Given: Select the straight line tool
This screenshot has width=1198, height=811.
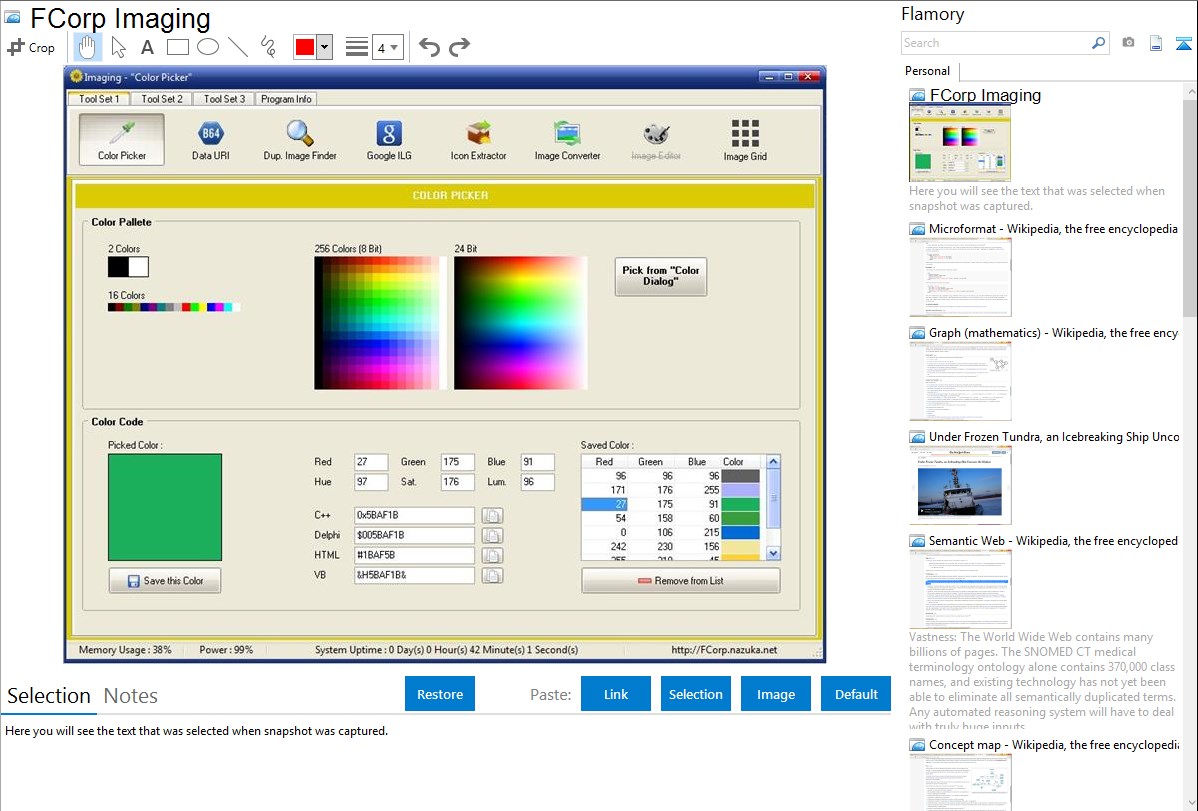Looking at the screenshot, I should pyautogui.click(x=238, y=47).
